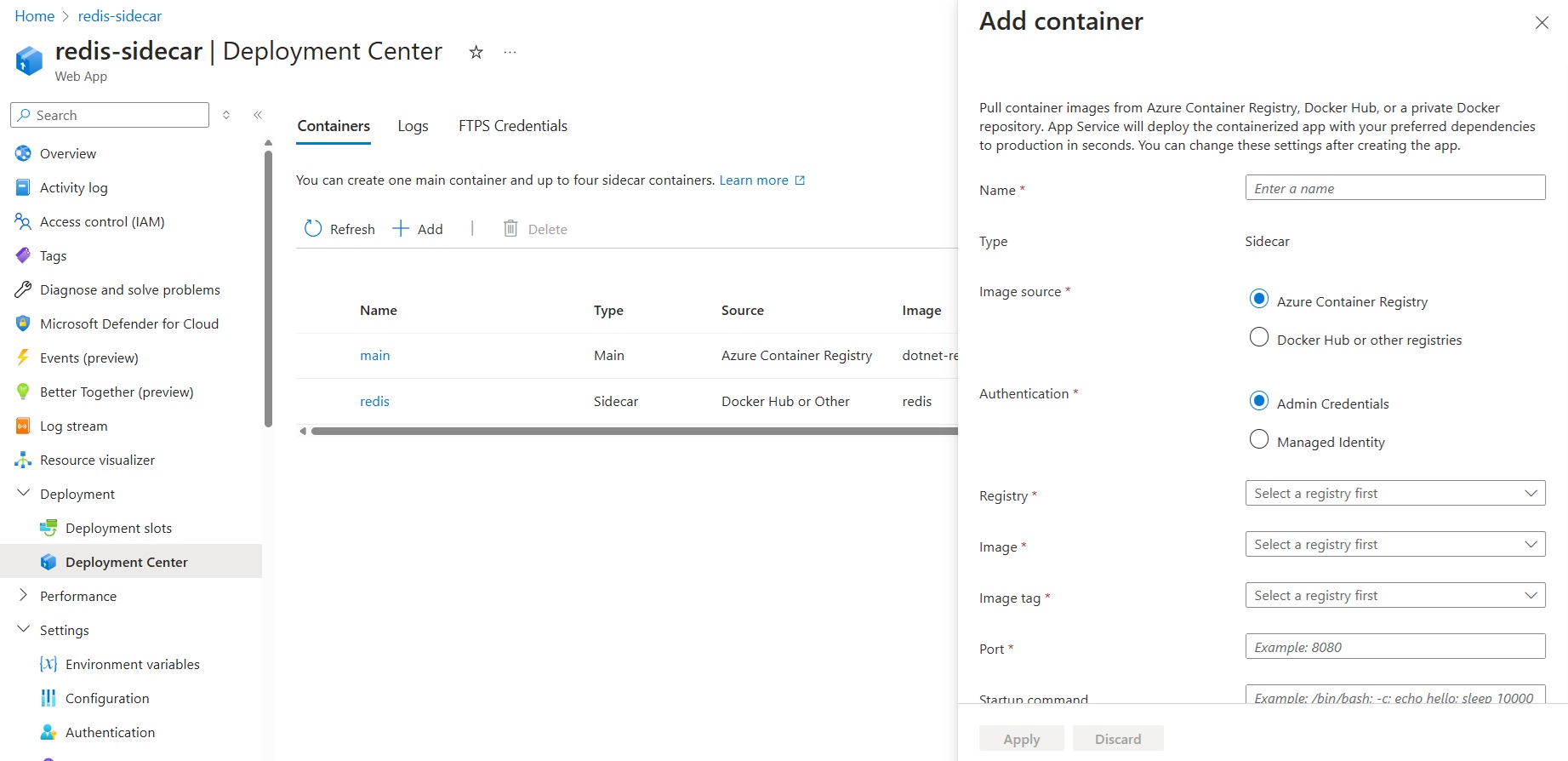The width and height of the screenshot is (1568, 761).
Task: Click the Port input field
Action: tap(1395, 647)
